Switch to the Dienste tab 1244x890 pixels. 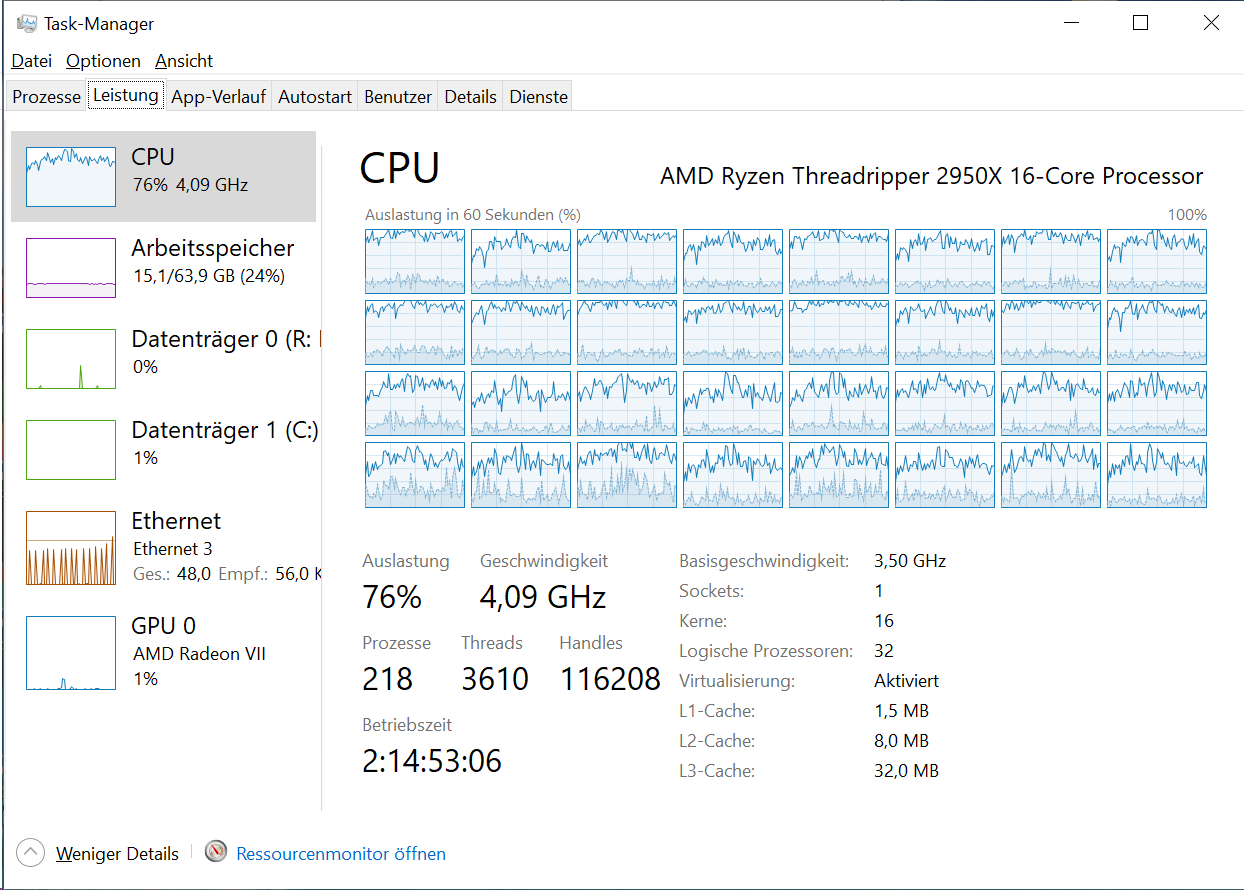tap(538, 97)
